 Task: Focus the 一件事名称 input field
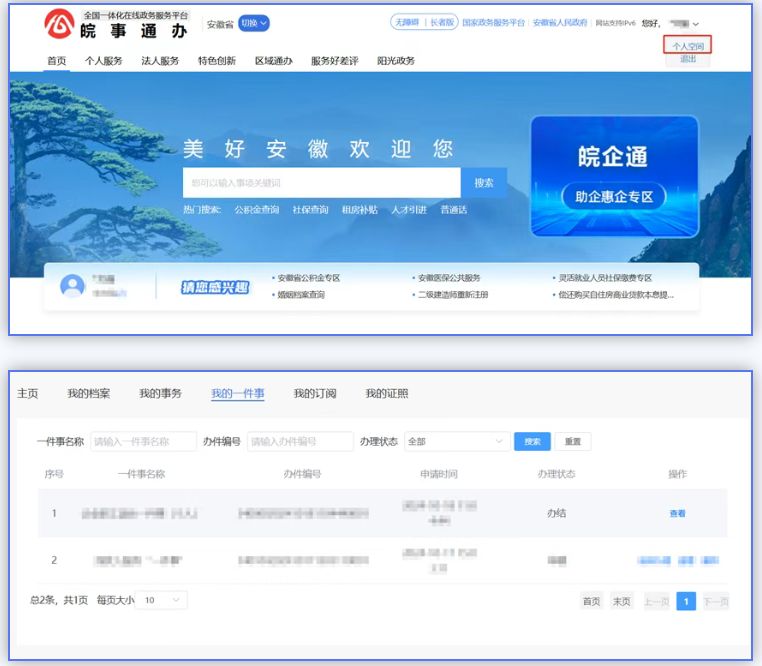point(143,441)
